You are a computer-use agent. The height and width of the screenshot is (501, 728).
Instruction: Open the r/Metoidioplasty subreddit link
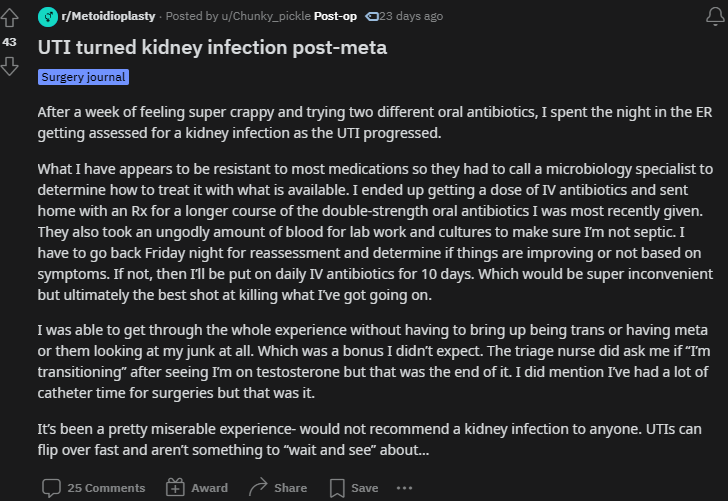click(108, 16)
